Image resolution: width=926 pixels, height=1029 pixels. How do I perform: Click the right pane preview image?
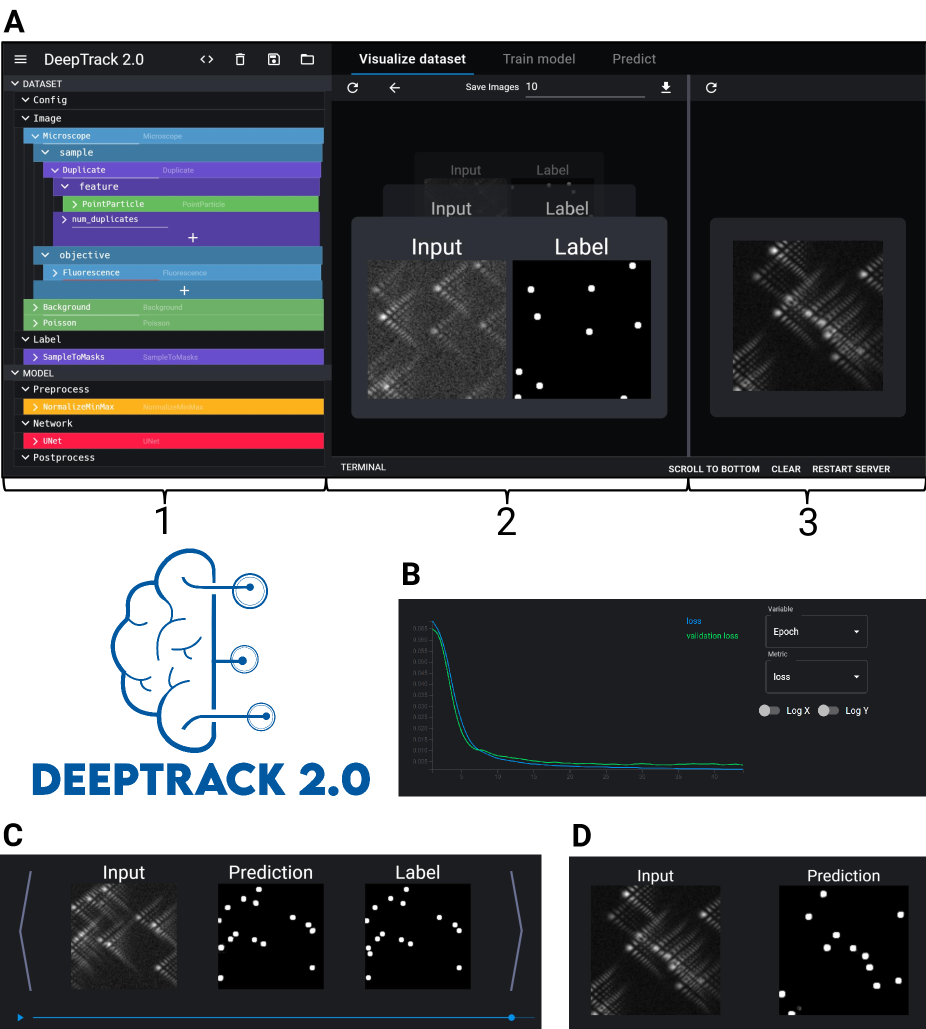[807, 316]
